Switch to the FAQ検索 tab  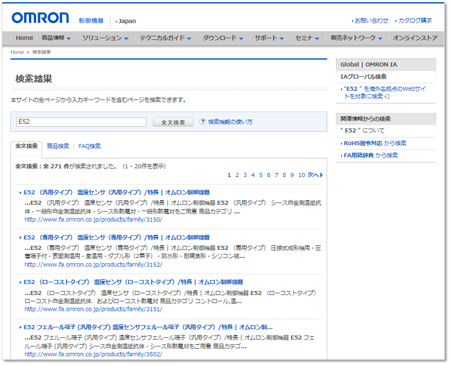(89, 146)
